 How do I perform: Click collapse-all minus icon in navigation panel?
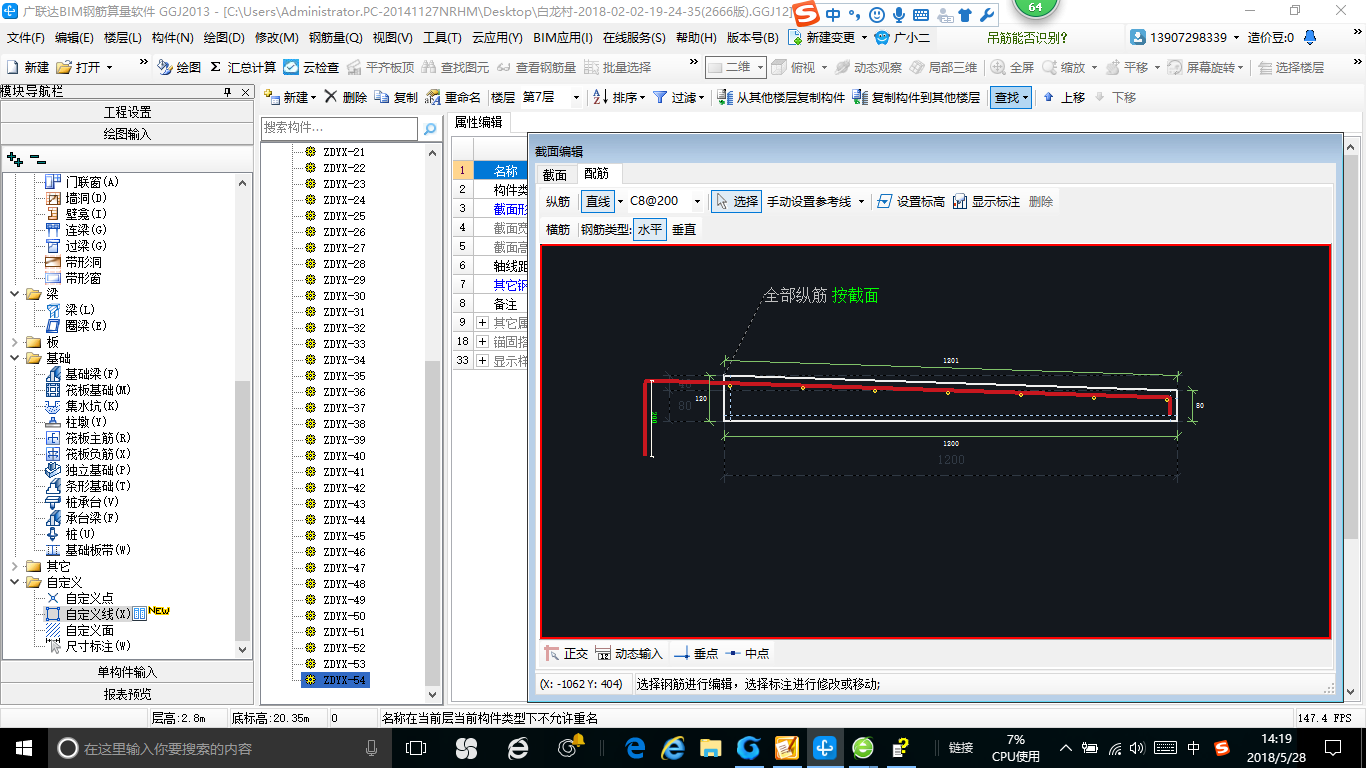point(37,159)
